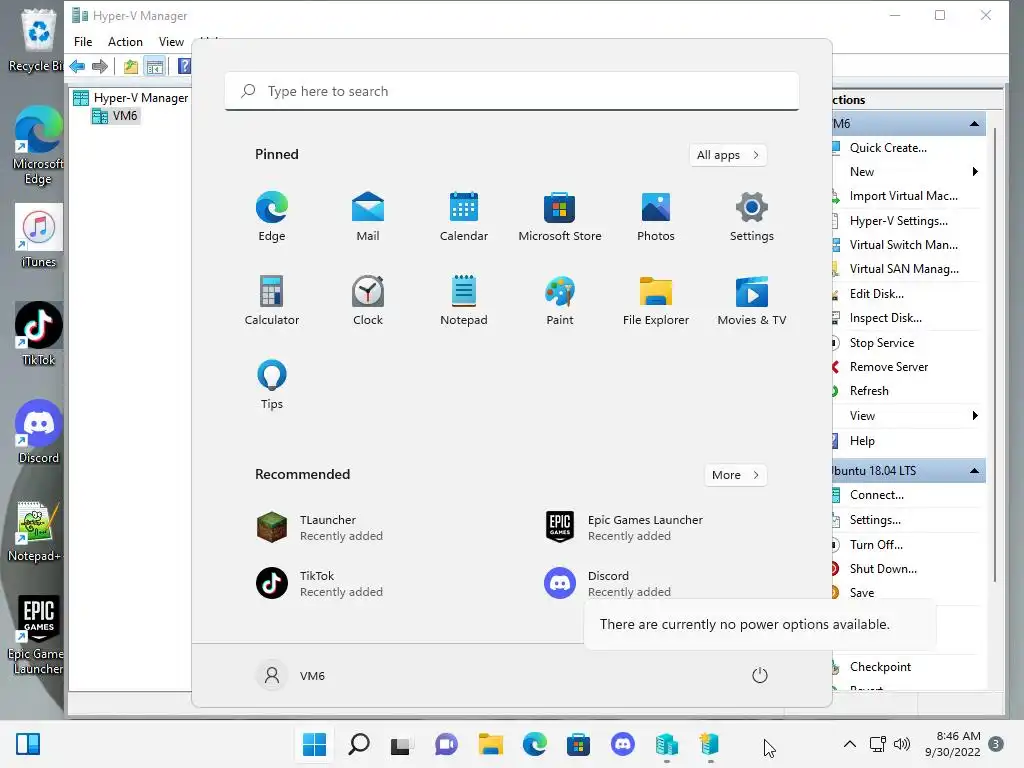Toggle the show/hide console tree icon
This screenshot has width=1024, height=768.
155,66
